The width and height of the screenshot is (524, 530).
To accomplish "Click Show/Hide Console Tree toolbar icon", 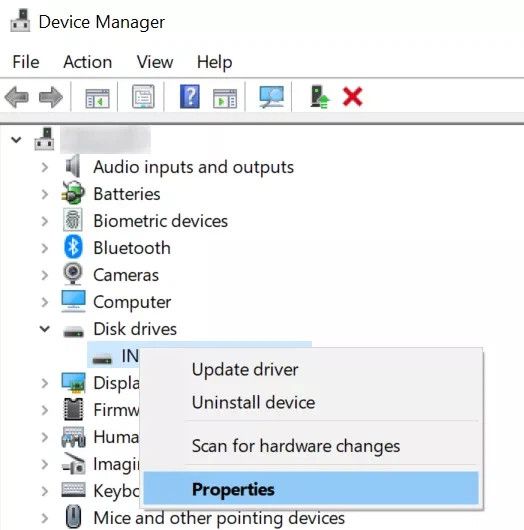I will coord(97,98).
